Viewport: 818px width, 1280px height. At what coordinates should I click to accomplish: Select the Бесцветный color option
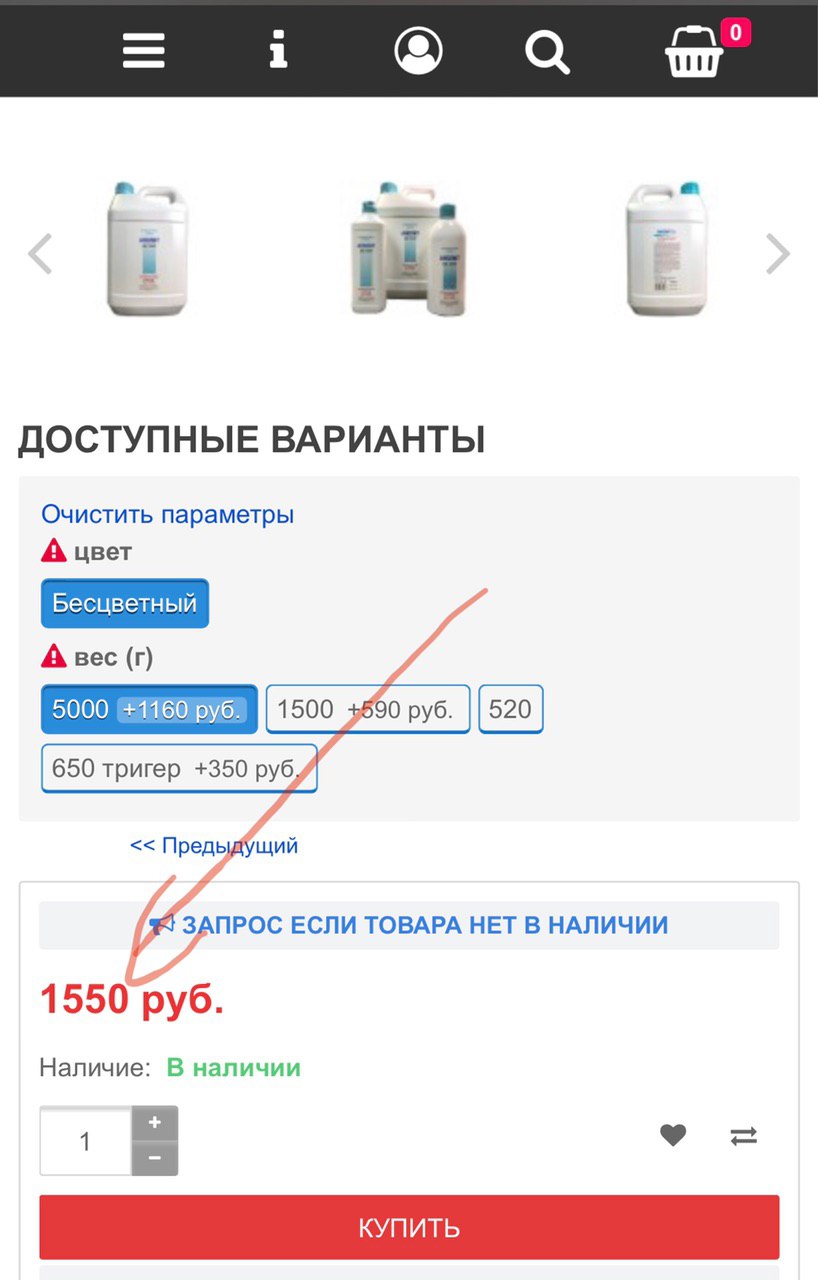[125, 603]
